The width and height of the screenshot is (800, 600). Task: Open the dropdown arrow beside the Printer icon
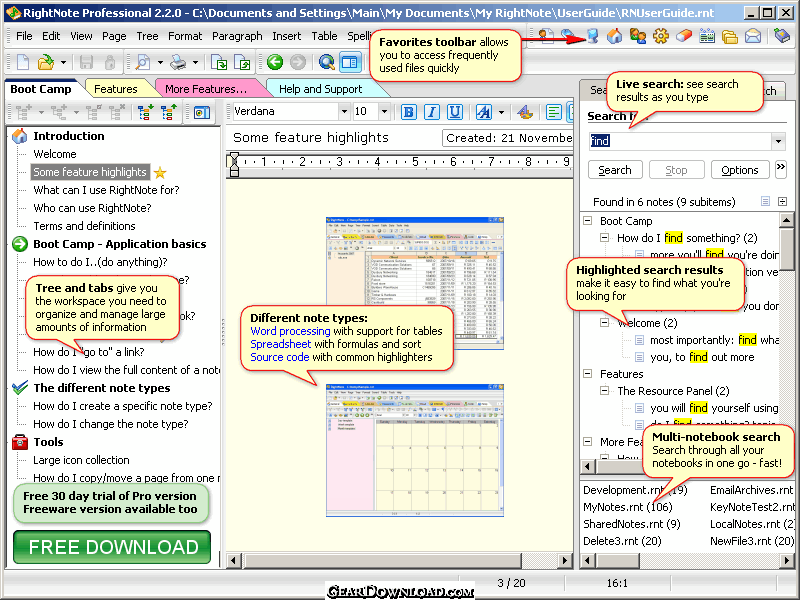pyautogui.click(x=195, y=62)
